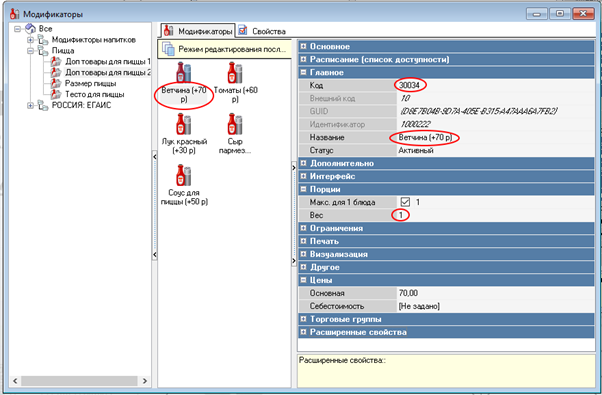602x395 pixels.
Task: Select the Соус для пиццы (+50 р) icon
Action: [x=184, y=175]
